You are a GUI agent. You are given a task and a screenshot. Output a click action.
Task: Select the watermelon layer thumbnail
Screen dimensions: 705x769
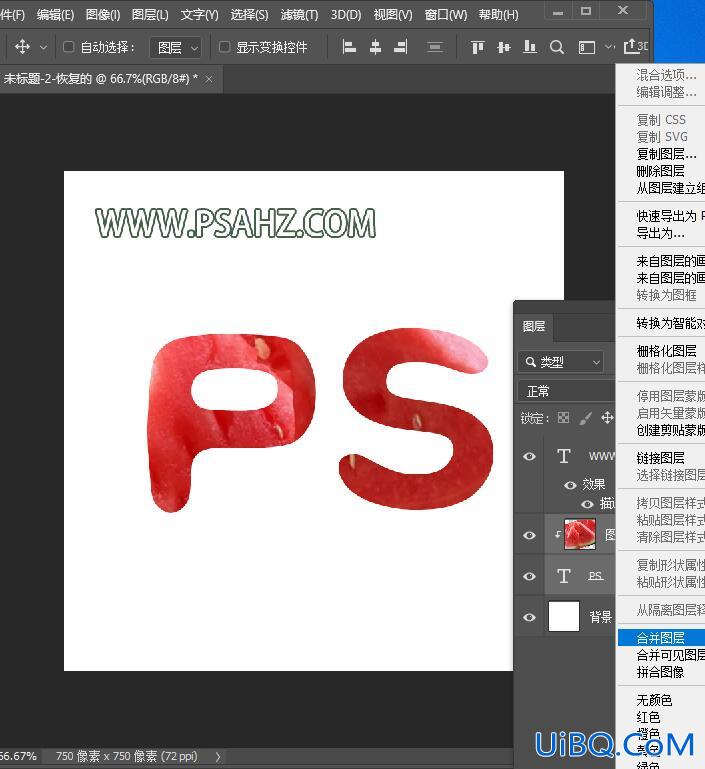(x=579, y=534)
